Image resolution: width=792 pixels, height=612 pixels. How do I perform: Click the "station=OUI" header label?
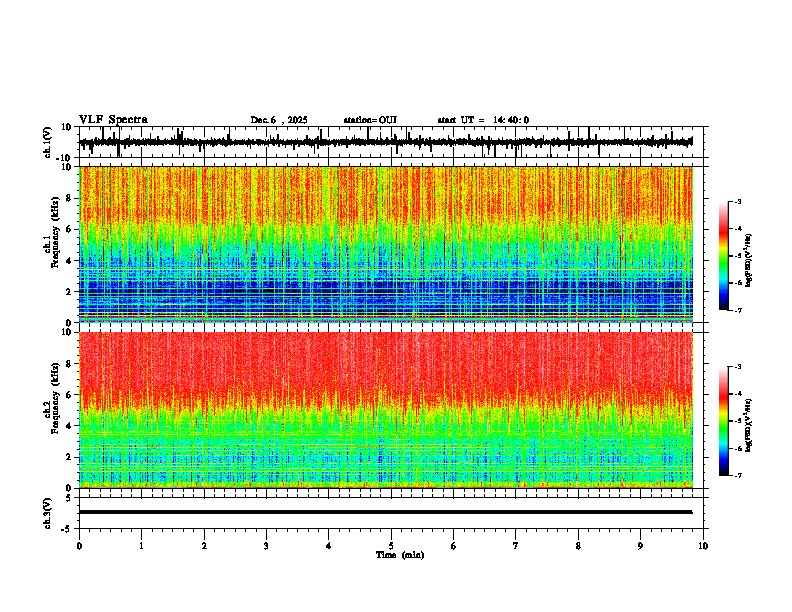(x=370, y=120)
